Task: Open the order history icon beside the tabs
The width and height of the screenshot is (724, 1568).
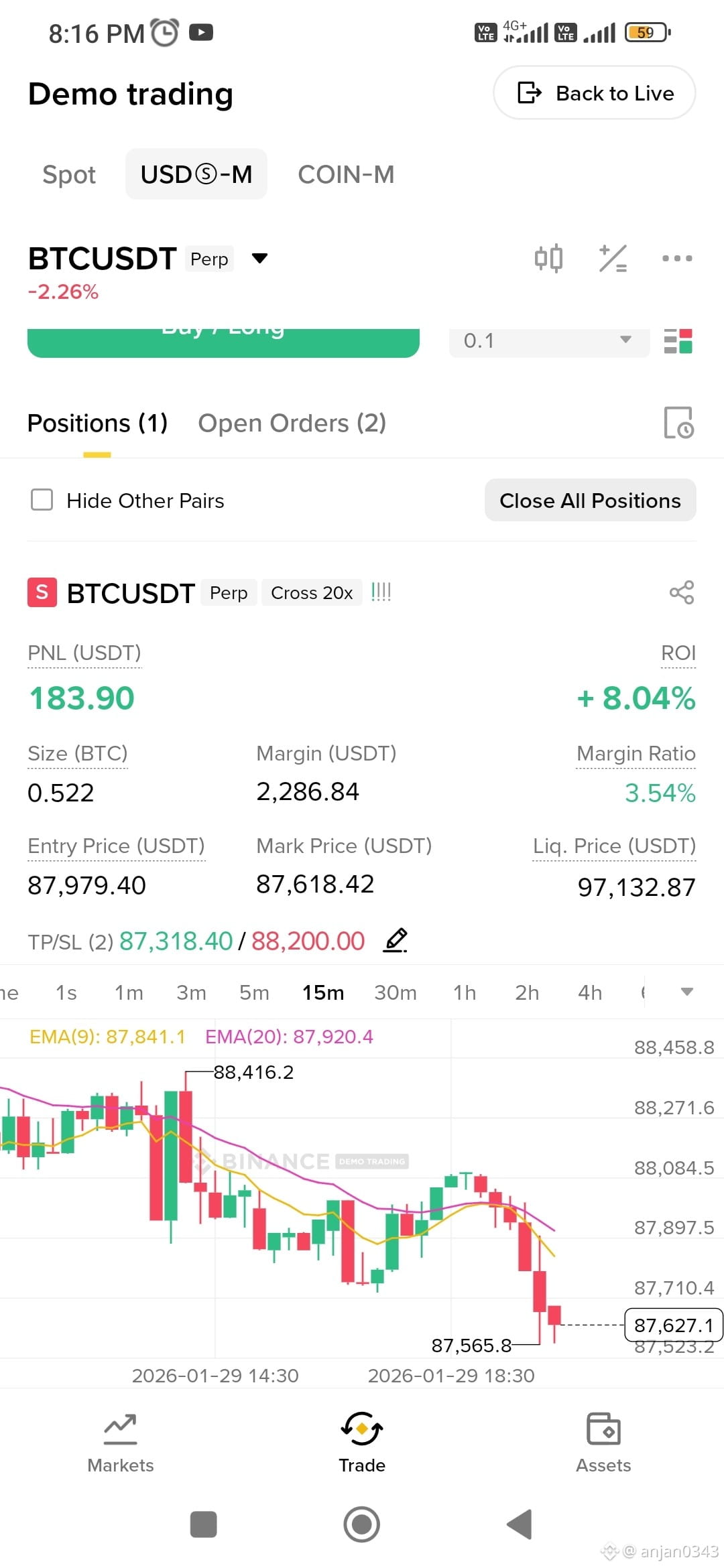Action: [678, 423]
